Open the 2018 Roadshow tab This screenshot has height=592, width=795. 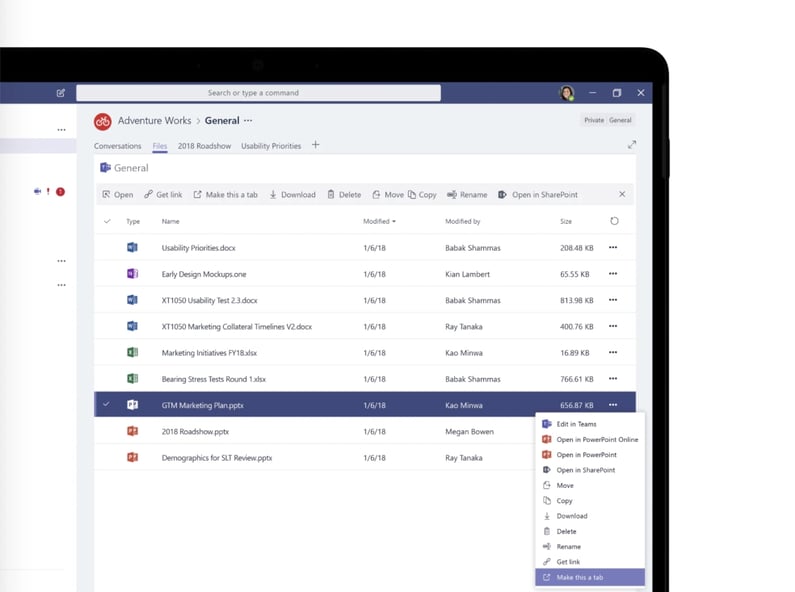(204, 146)
